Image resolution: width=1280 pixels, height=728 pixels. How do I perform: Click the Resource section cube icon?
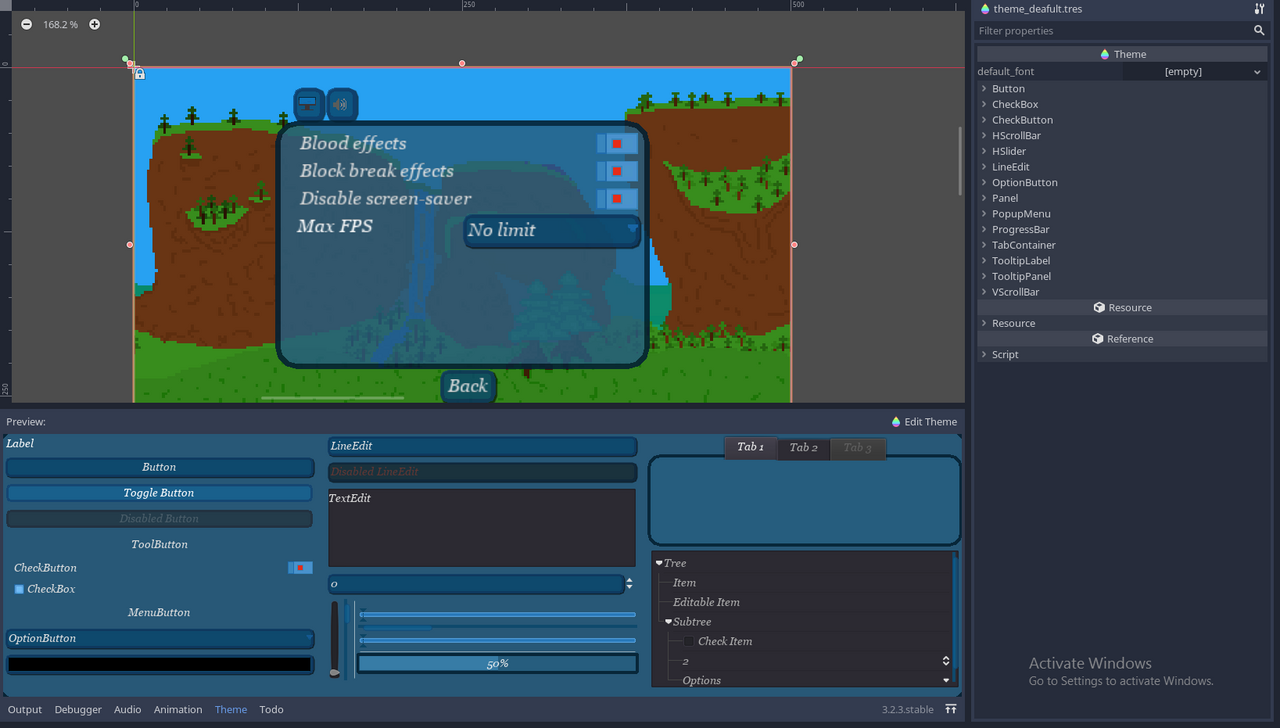pos(1099,307)
